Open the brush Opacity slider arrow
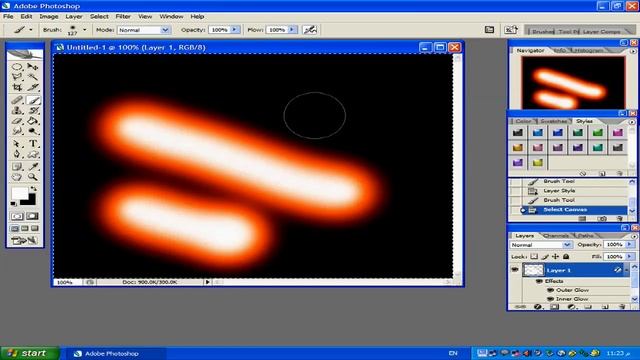640x360 pixels. (x=235, y=30)
